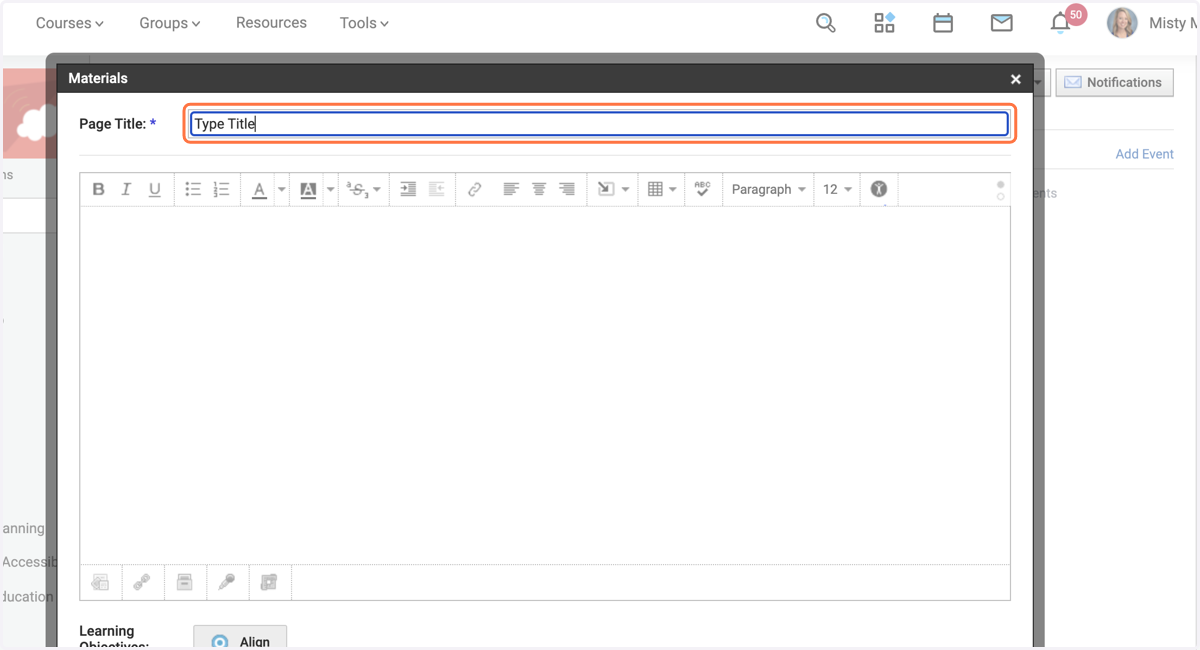Decrease indent of the paragraph
The width and height of the screenshot is (1200, 650).
[437, 189]
